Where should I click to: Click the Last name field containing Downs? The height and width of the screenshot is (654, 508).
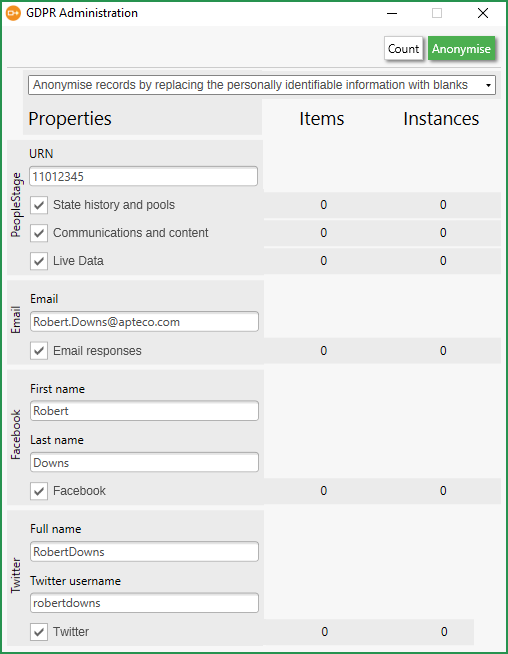[144, 463]
